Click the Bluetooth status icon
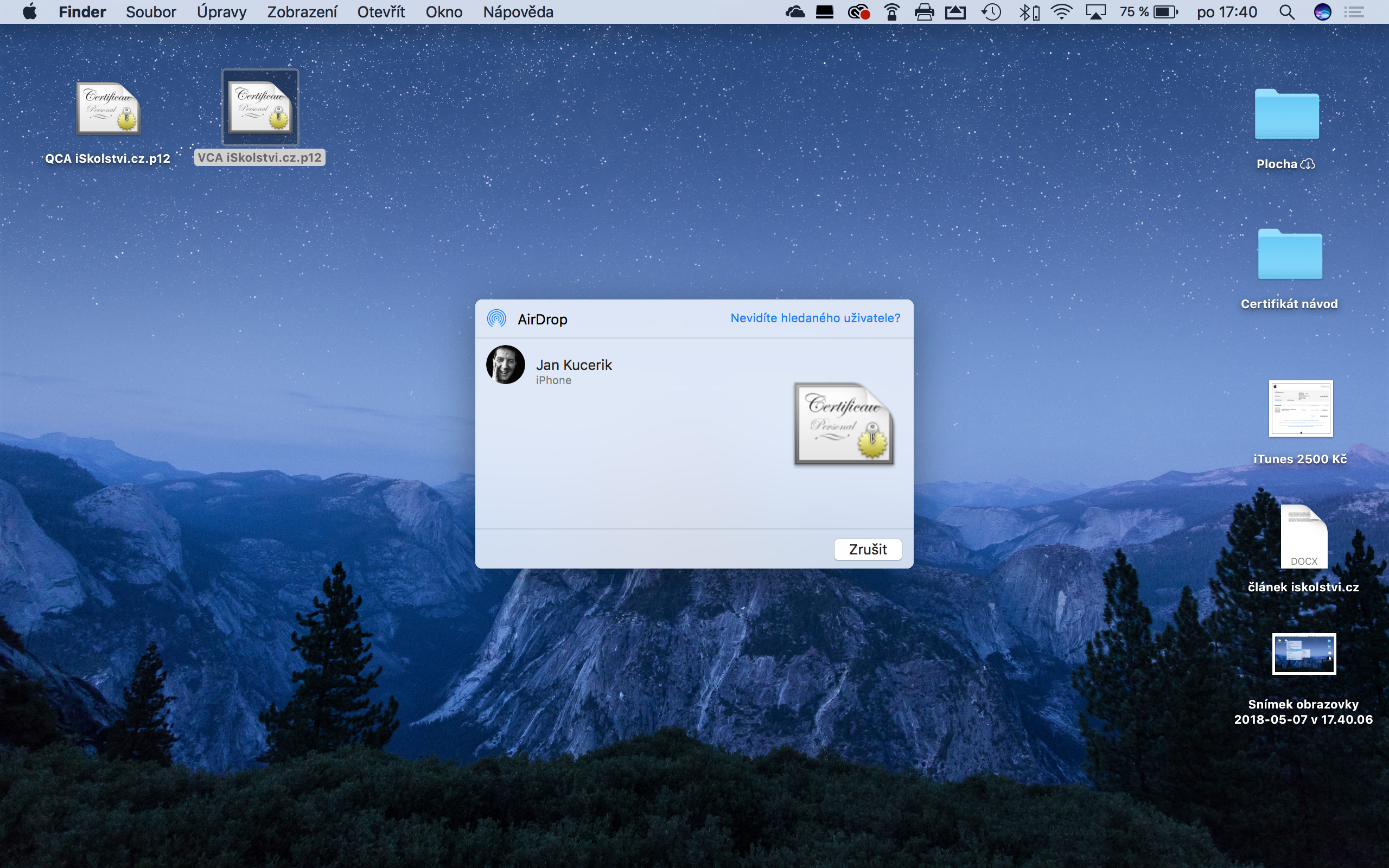The height and width of the screenshot is (868, 1389). (x=1028, y=12)
